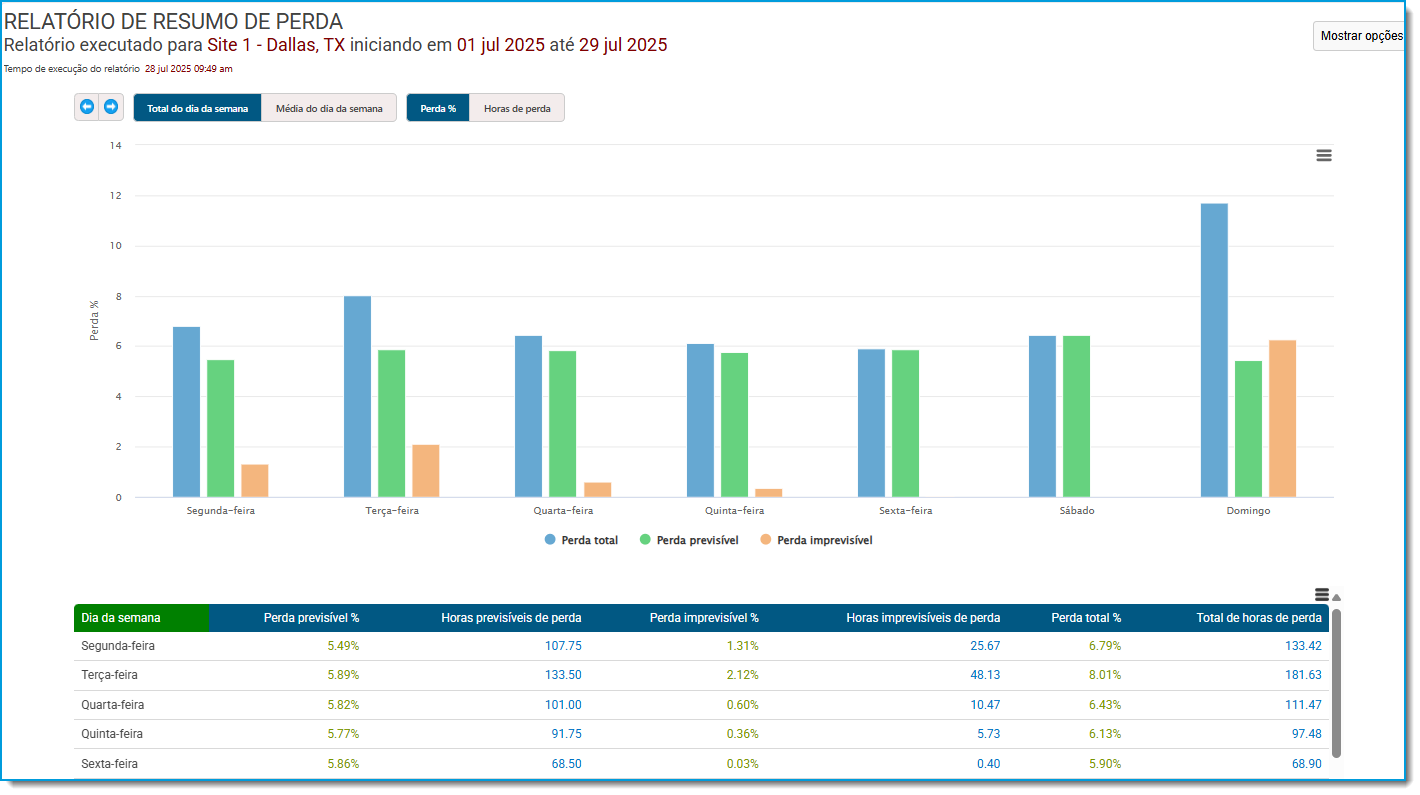
Task: Click the 107.75 predictable hours value
Action: tap(563, 646)
